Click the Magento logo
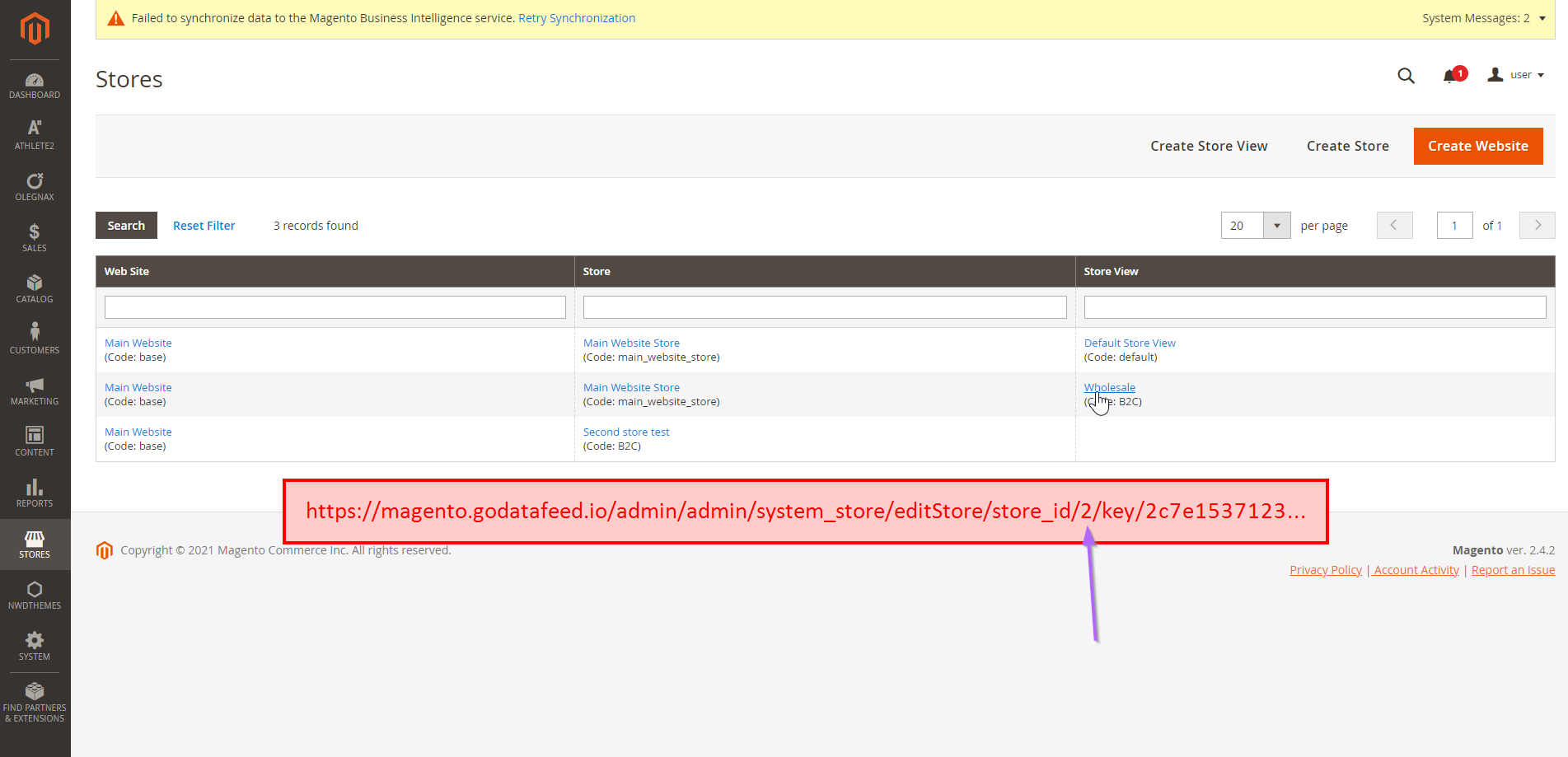Screen dimensions: 1568x757 34,29
